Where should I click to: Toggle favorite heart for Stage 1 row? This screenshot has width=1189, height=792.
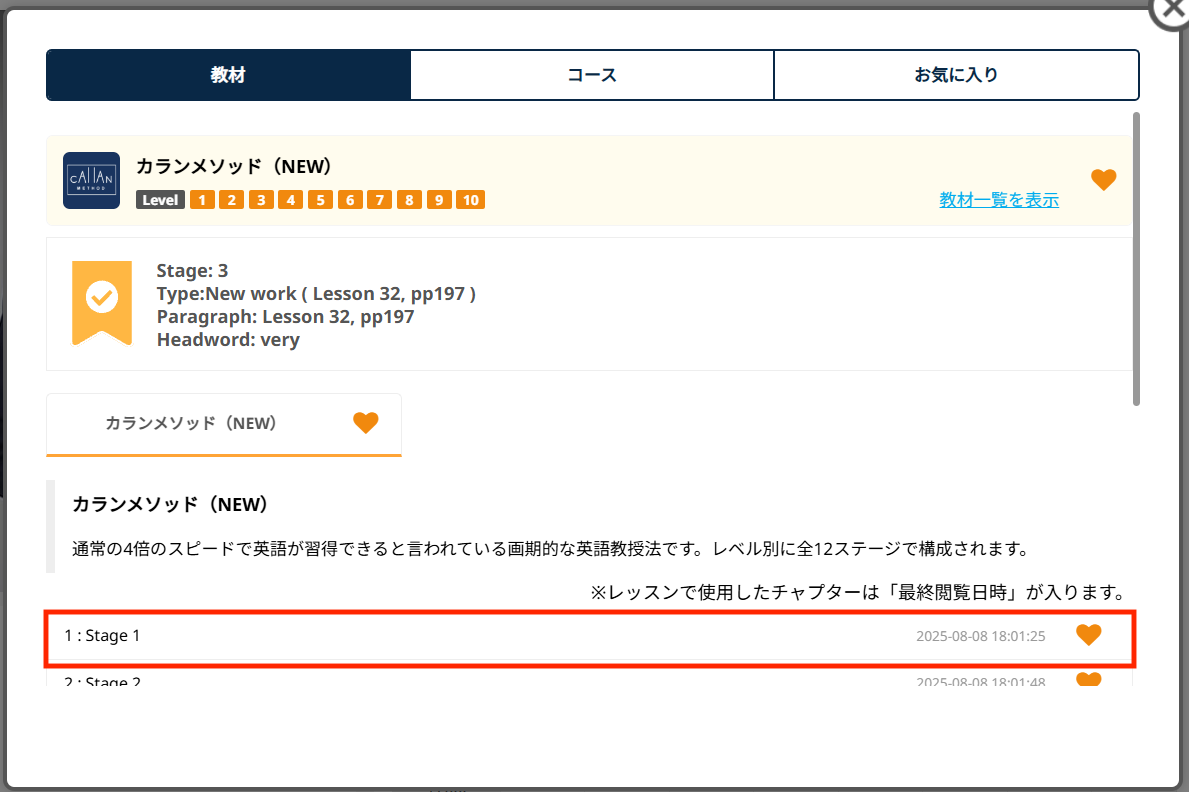(x=1088, y=635)
